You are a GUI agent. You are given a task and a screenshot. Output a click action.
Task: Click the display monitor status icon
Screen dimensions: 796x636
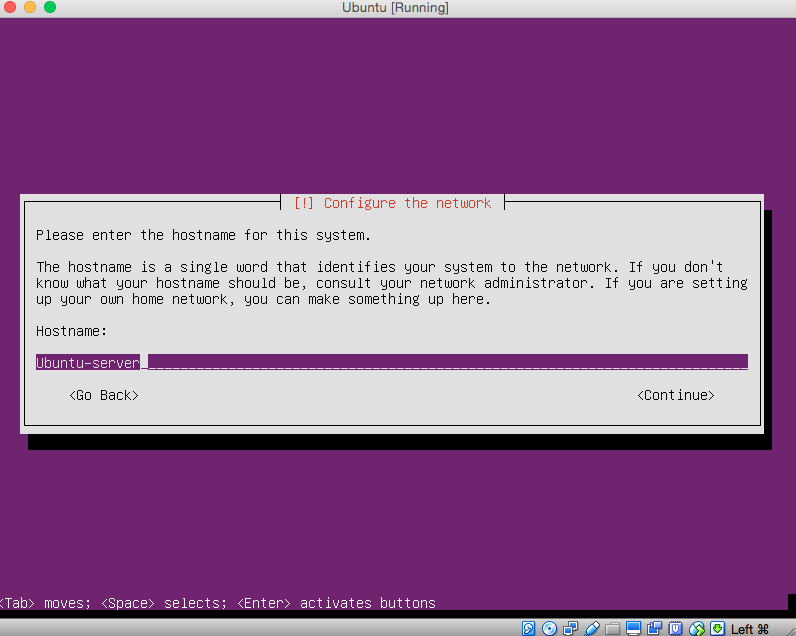[x=634, y=628]
